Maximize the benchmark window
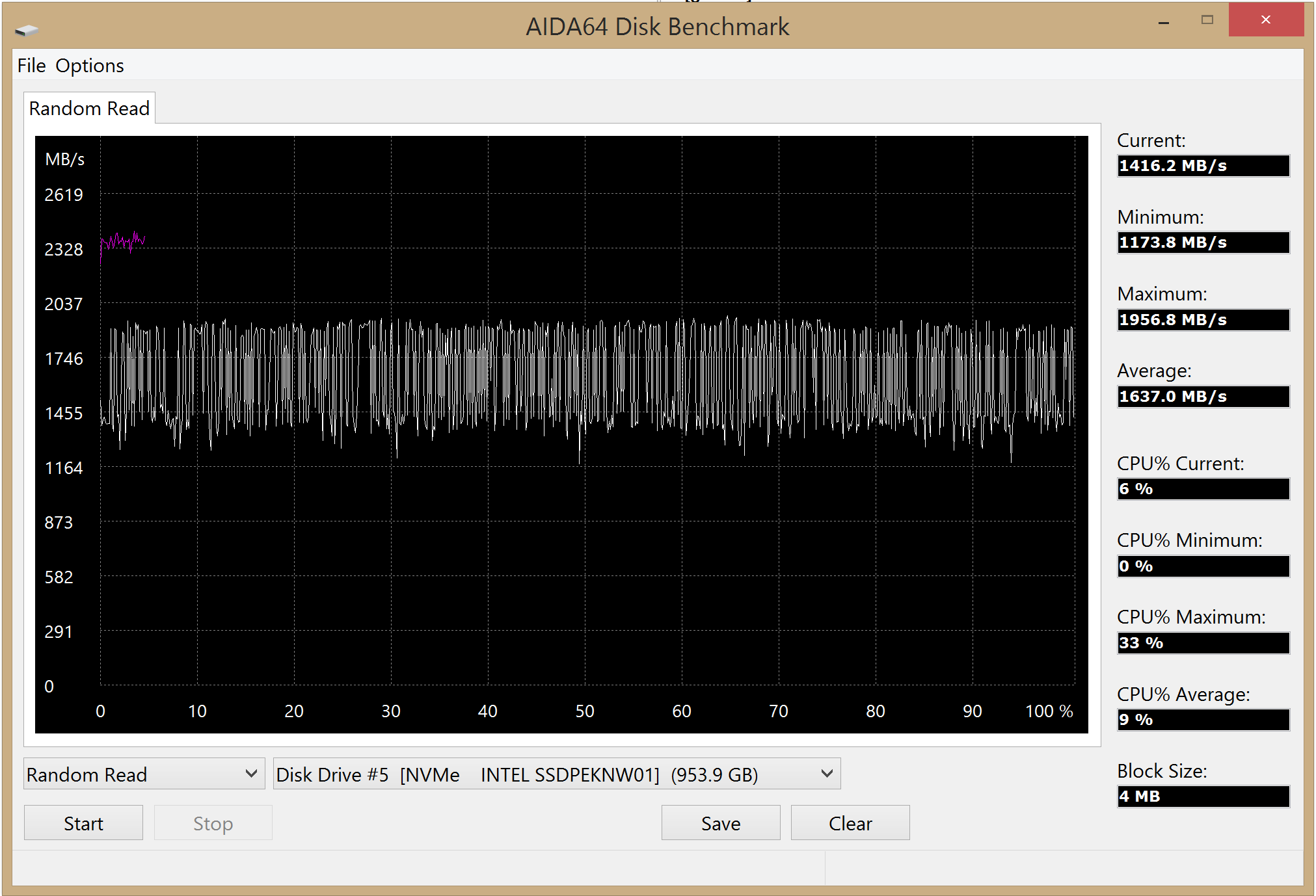The image size is (1316, 896). click(x=1207, y=20)
